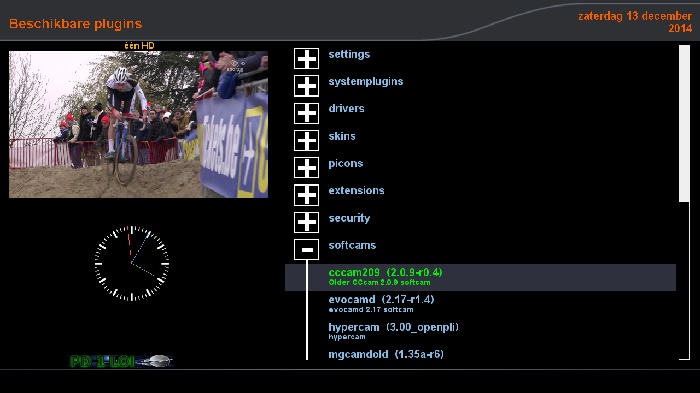Open the extensions category label
The image size is (700, 393).
tap(356, 191)
